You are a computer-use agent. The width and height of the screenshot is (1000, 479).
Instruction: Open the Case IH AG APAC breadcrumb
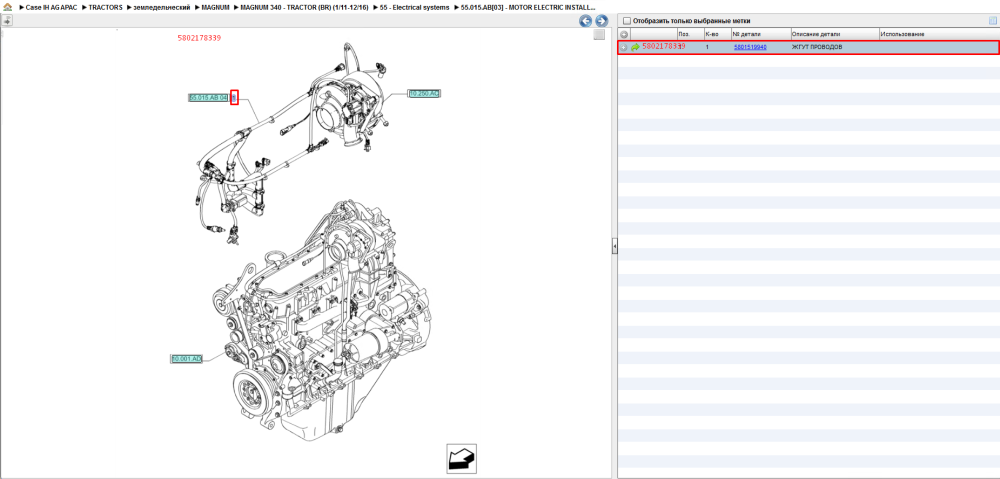pos(52,7)
